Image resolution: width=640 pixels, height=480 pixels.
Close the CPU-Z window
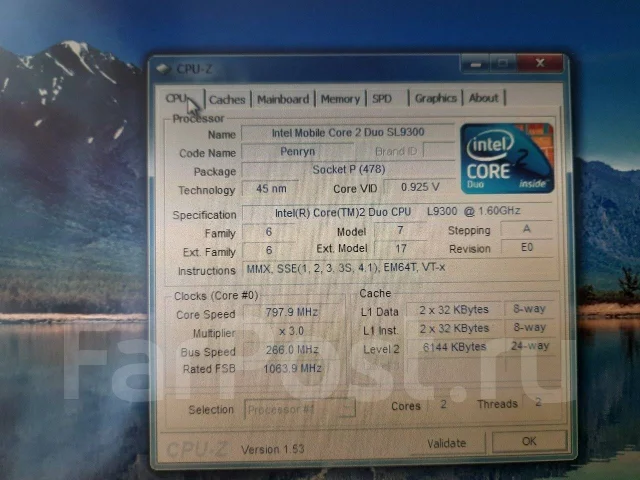[540, 63]
